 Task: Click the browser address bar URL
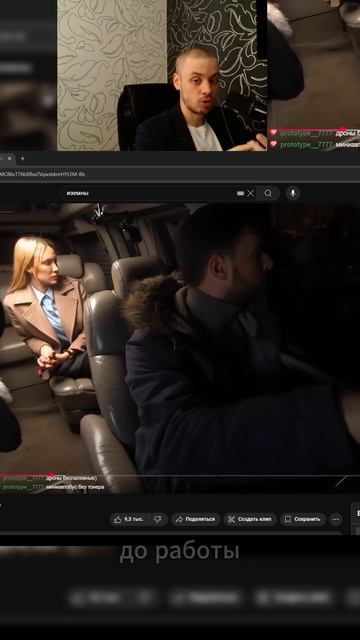[x=43, y=174]
